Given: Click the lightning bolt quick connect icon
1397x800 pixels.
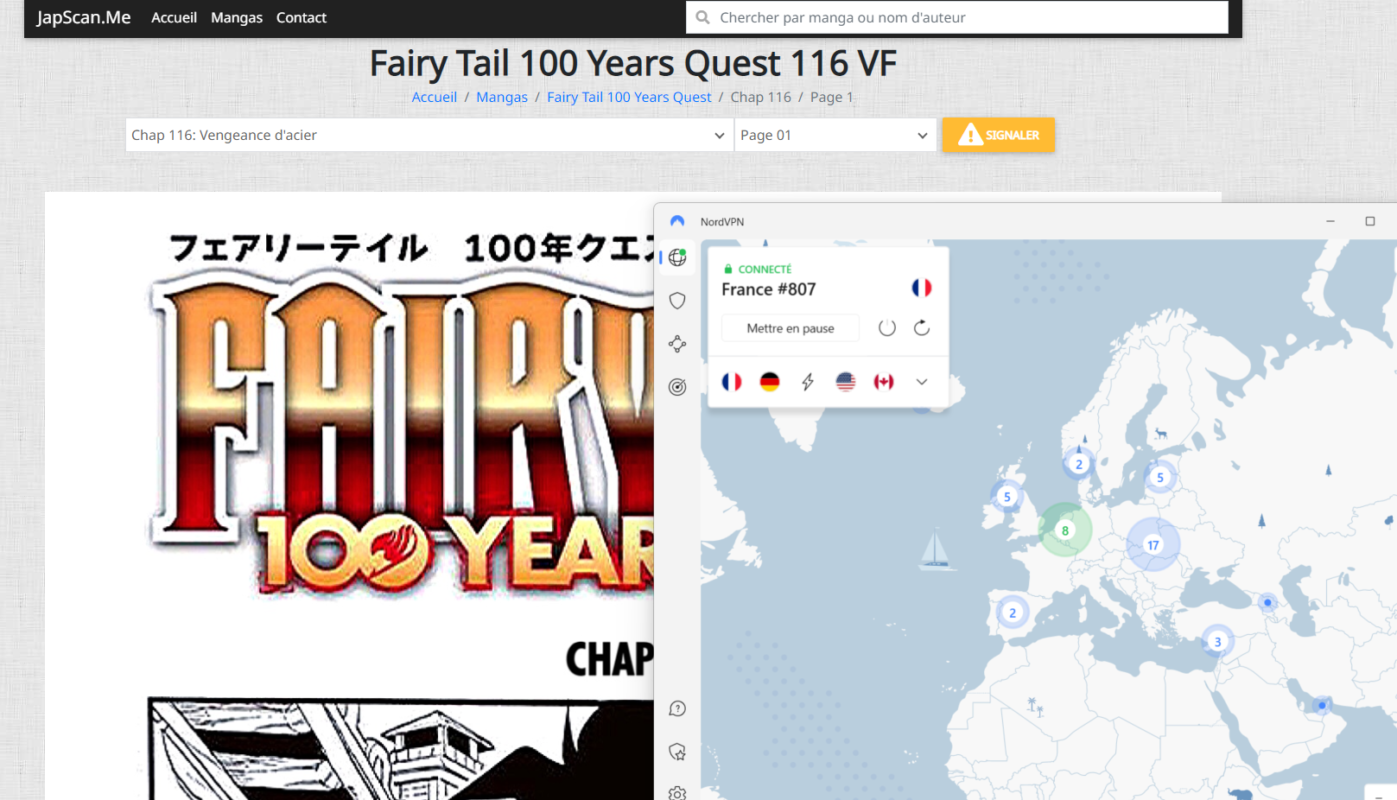Looking at the screenshot, I should point(808,382).
